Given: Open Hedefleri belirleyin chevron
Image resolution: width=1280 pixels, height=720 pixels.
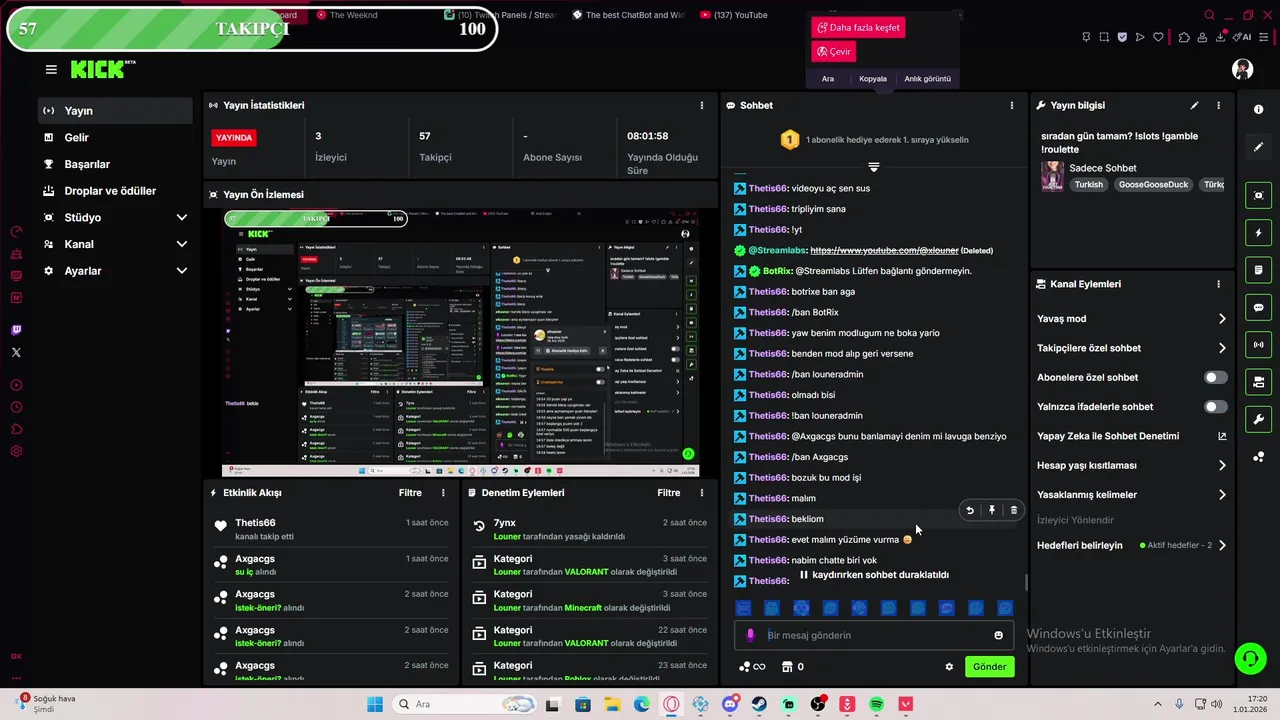Looking at the screenshot, I should pos(1222,545).
